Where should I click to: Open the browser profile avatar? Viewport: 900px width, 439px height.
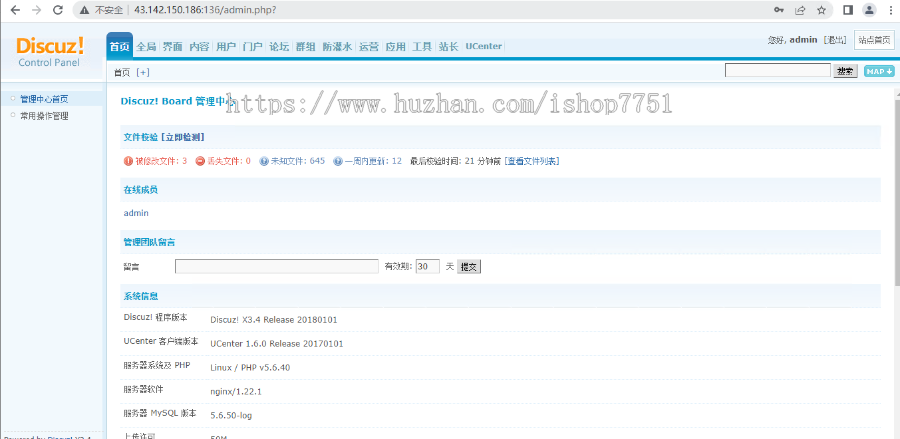tap(870, 10)
